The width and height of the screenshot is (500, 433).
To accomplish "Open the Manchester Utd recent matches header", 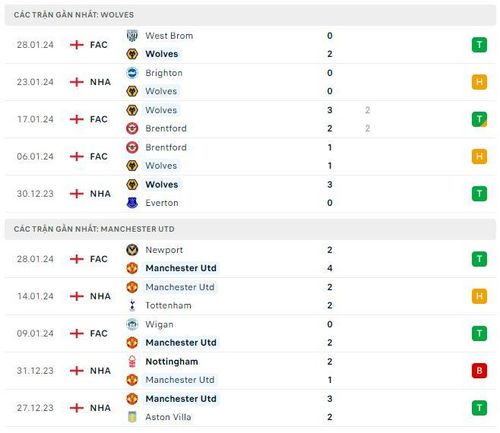I will click(x=250, y=229).
